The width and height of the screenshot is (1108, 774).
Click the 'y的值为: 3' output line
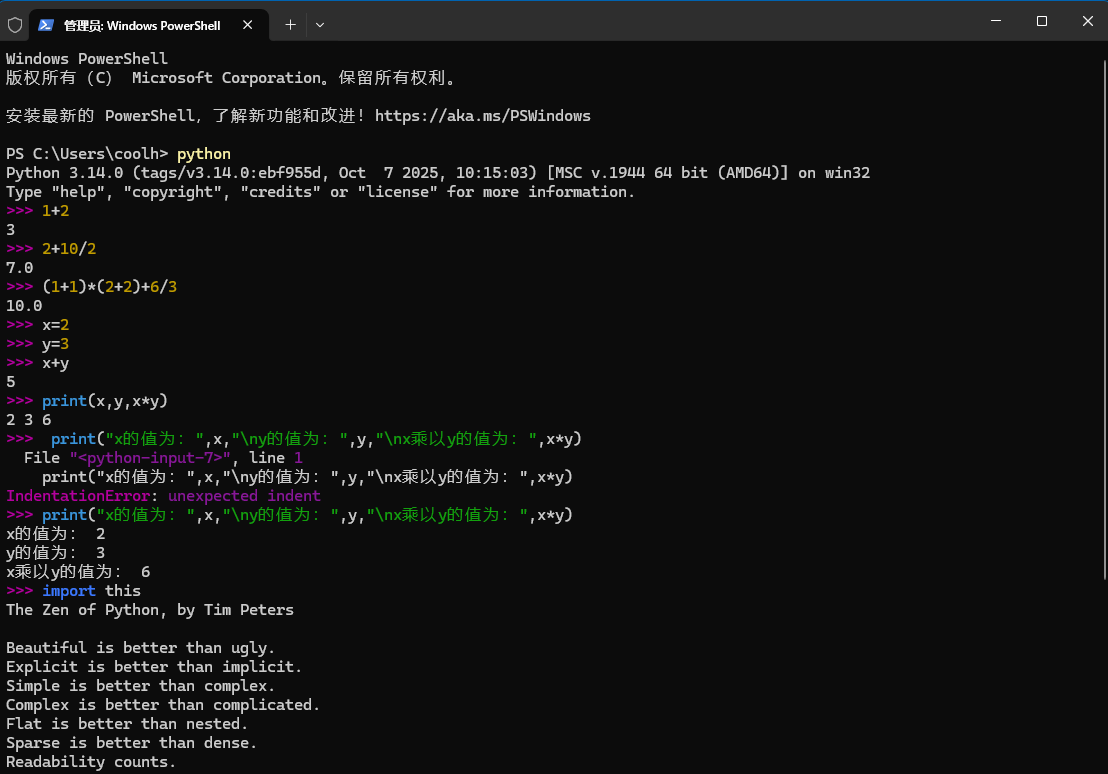tap(56, 553)
